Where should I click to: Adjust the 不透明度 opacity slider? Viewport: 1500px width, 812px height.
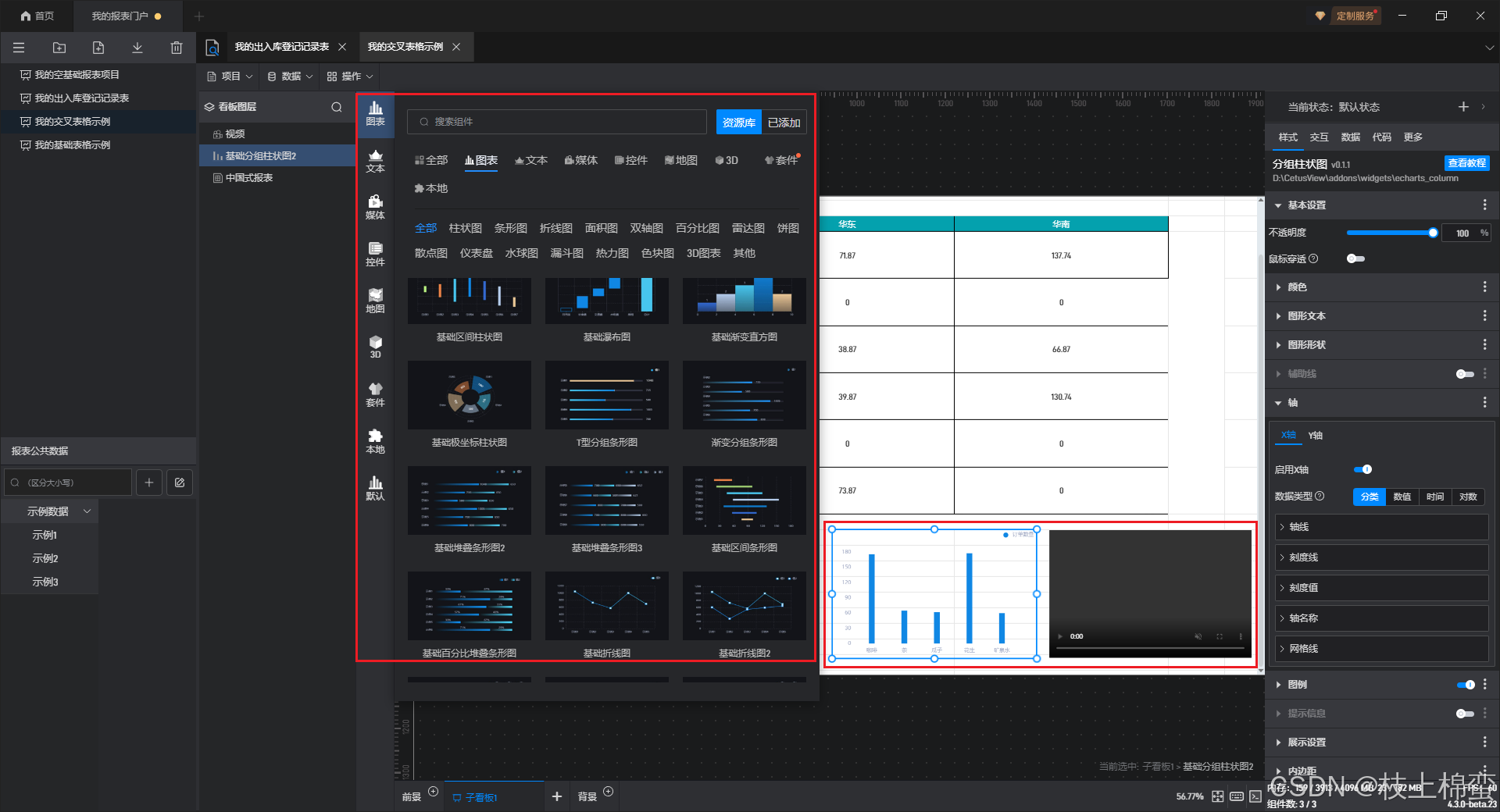click(x=1392, y=233)
